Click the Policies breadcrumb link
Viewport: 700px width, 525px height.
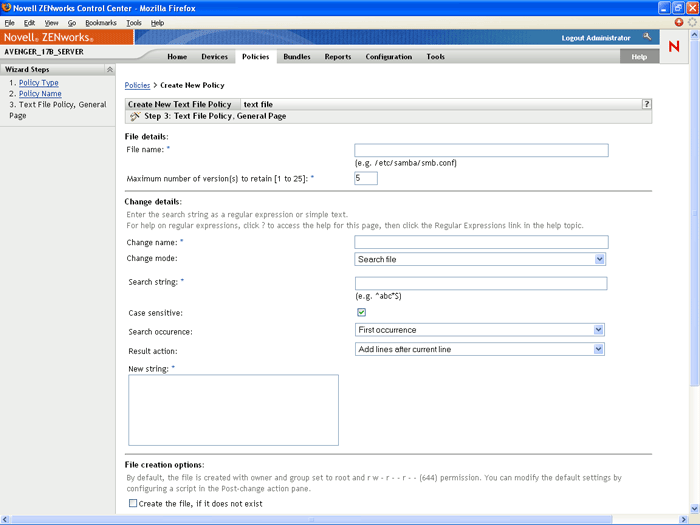pos(138,85)
